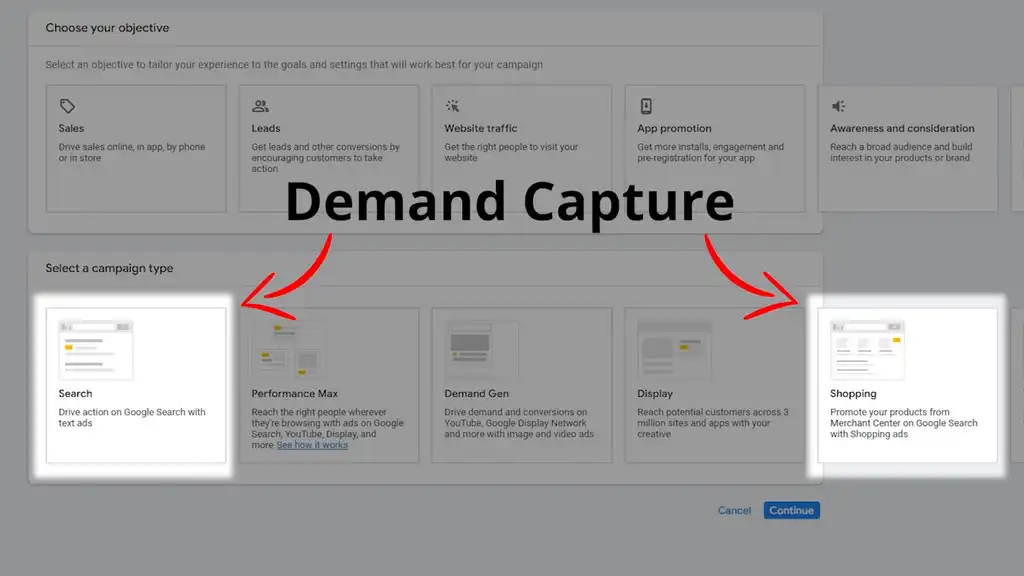Click 'Drive demand and conversions on YouTube' text
This screenshot has height=576, width=1024.
click(x=519, y=423)
